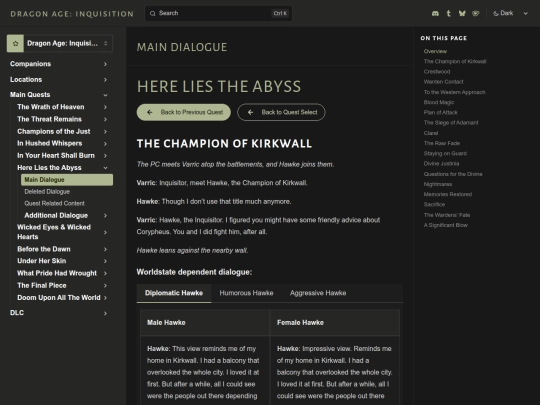This screenshot has width=540, height=405.
Task: Jump to The Siege of Adamant link
Action: pos(451,123)
